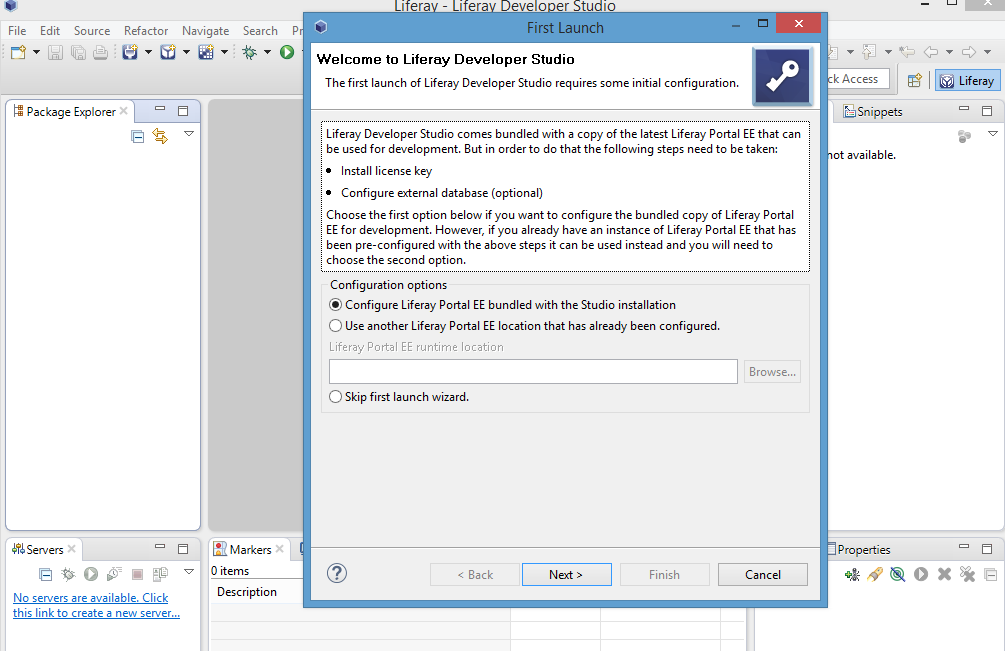Viewport: 1005px width, 651px height.
Task: Click the create a new server link
Action: [x=96, y=606]
